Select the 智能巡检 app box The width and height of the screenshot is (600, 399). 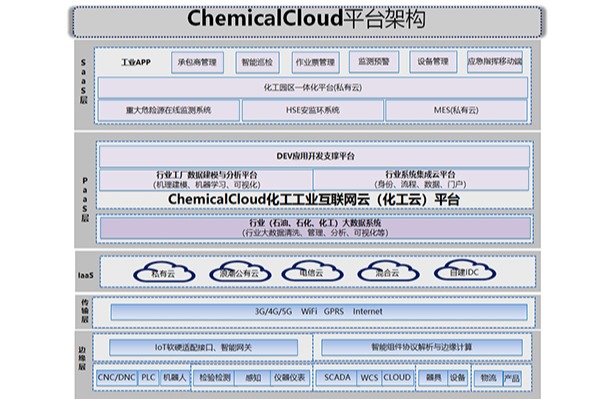258,62
